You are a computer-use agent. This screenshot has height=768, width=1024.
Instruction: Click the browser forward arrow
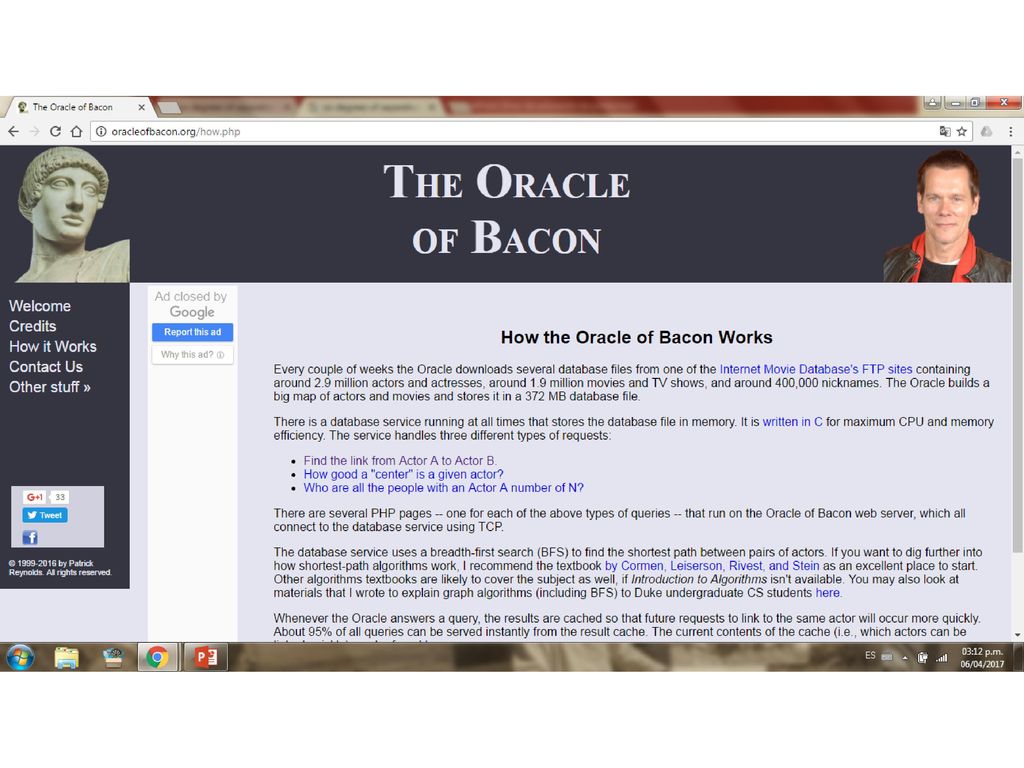point(35,131)
